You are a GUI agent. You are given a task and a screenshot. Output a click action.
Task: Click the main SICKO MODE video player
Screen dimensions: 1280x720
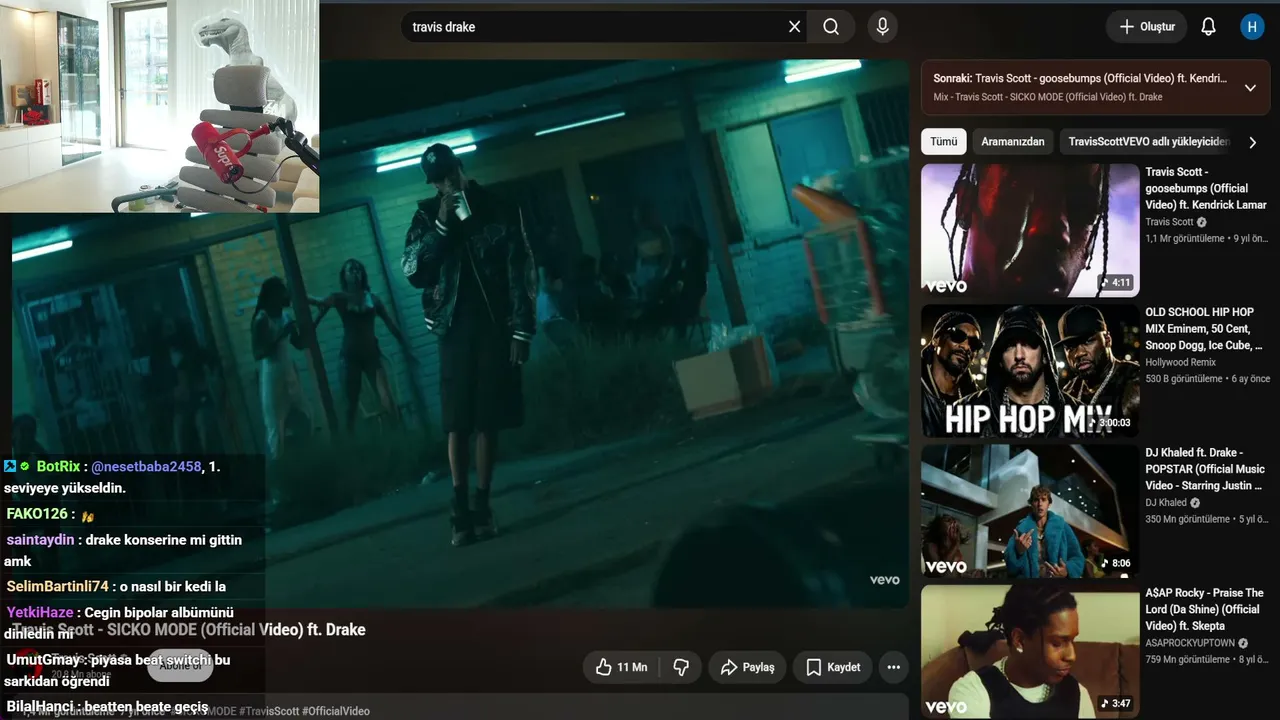(460, 333)
